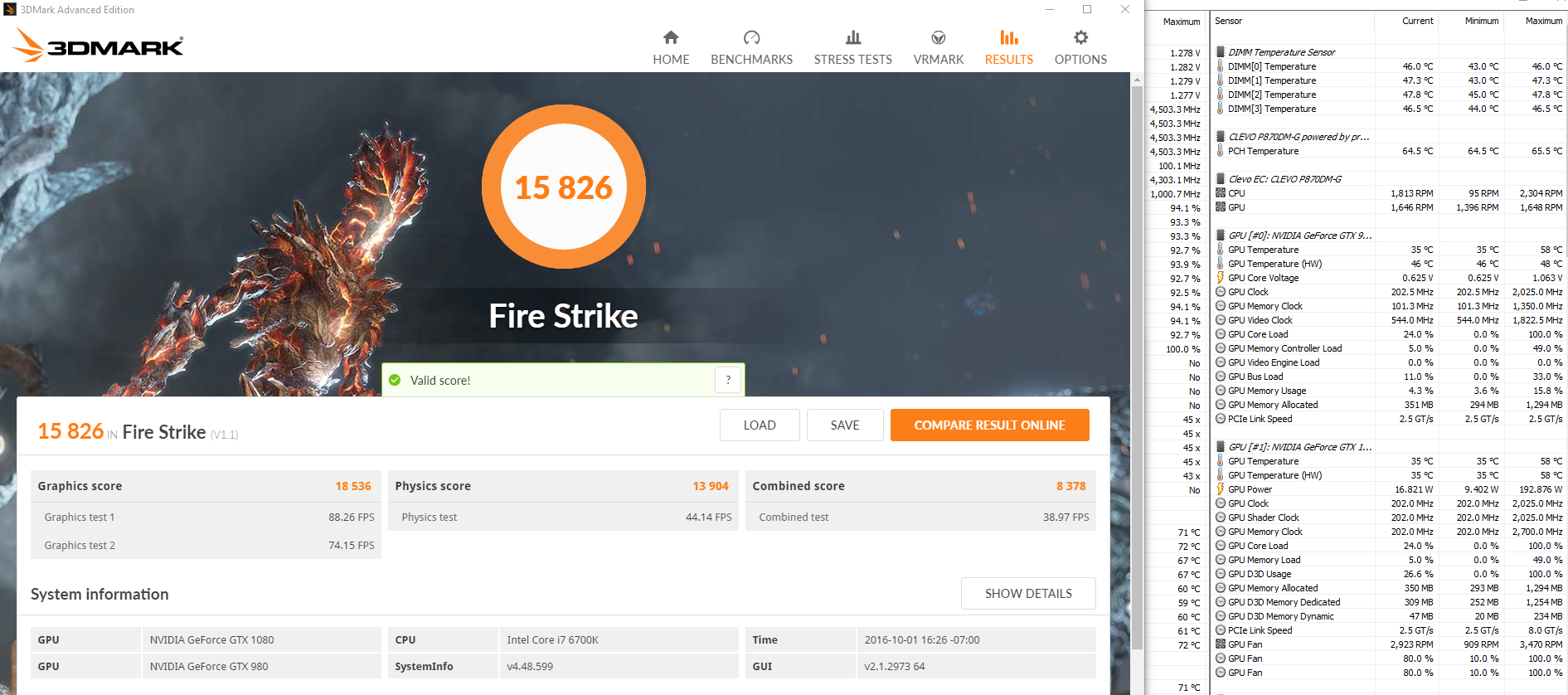Click the DIMM[3] Temperature thermometer icon

(x=1221, y=108)
